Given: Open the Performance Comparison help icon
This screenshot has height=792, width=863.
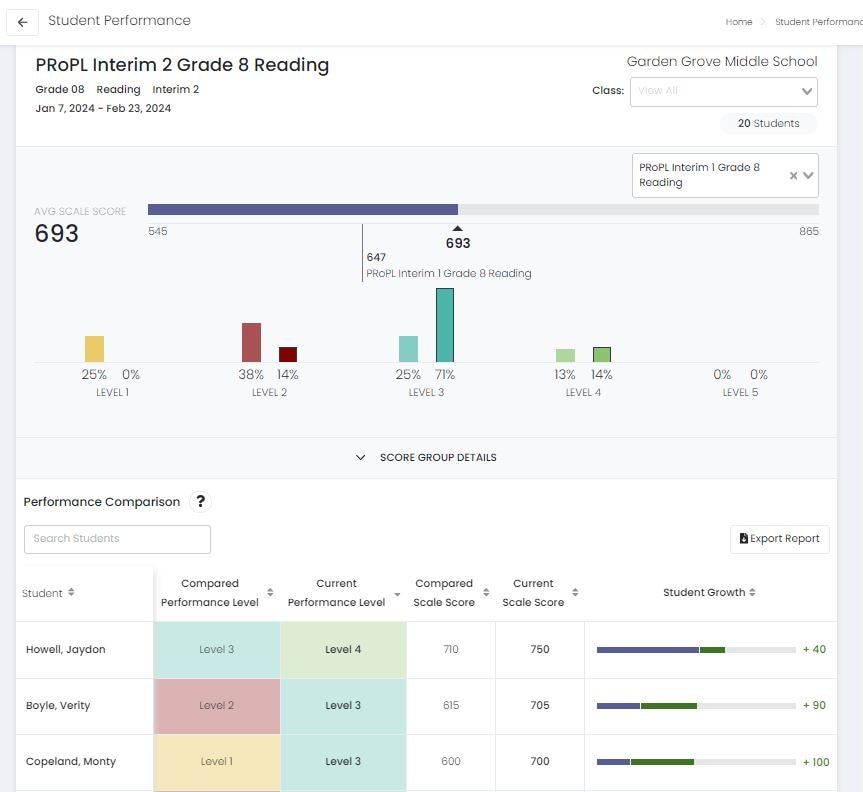Looking at the screenshot, I should coord(200,502).
